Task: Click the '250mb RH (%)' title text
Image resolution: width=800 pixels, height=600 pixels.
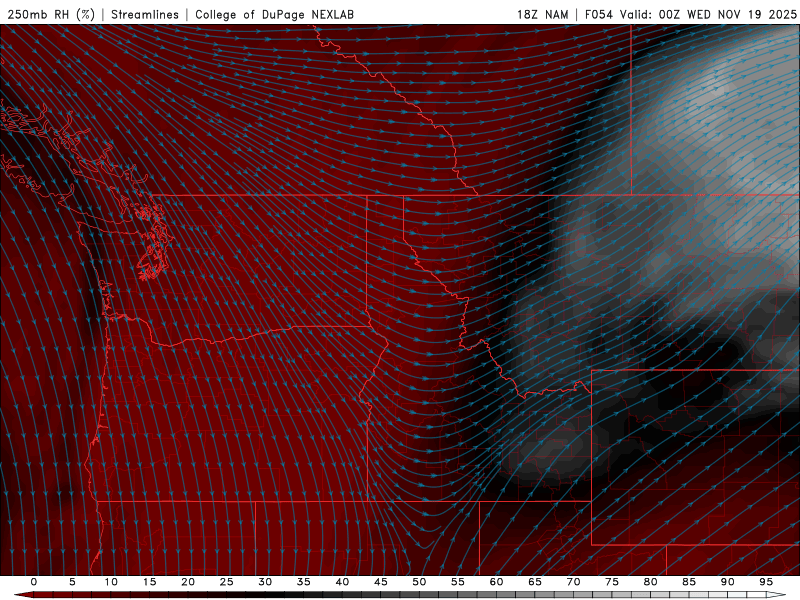Action: (x=52, y=14)
